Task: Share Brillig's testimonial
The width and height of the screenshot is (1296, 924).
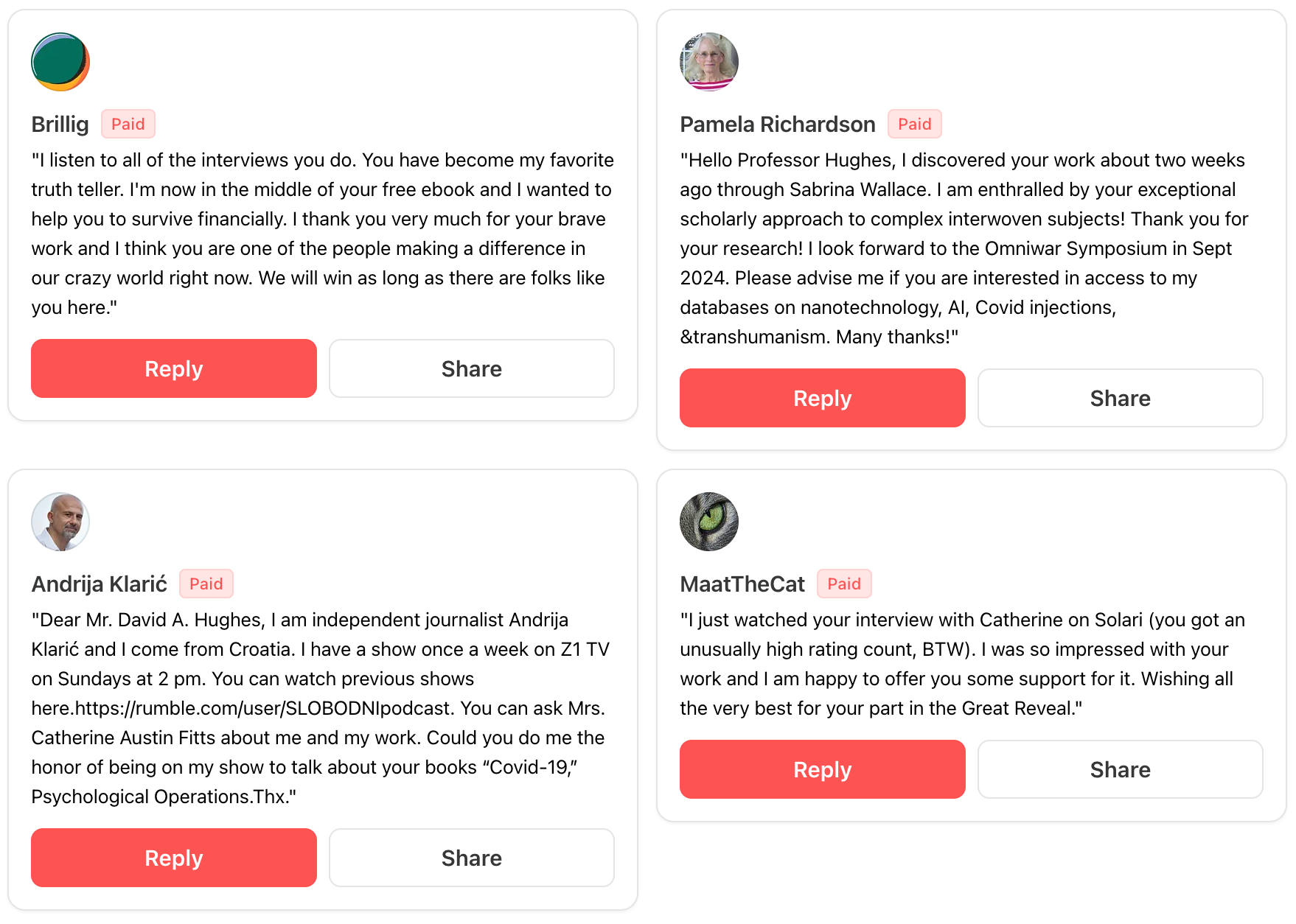Action: [472, 368]
